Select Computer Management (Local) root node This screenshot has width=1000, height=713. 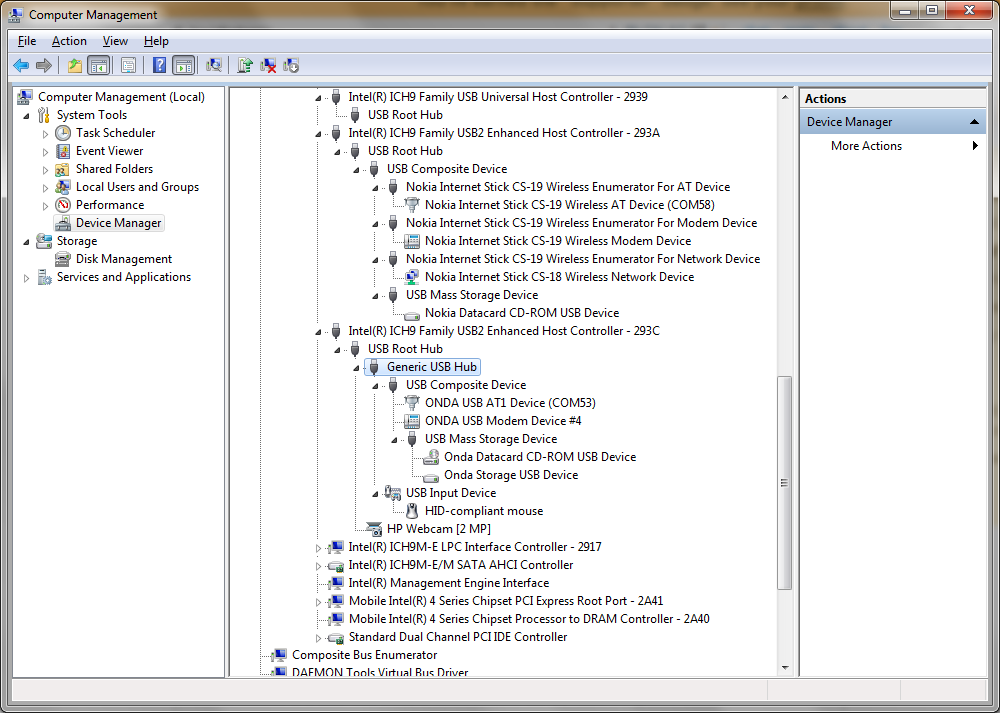[x=121, y=97]
